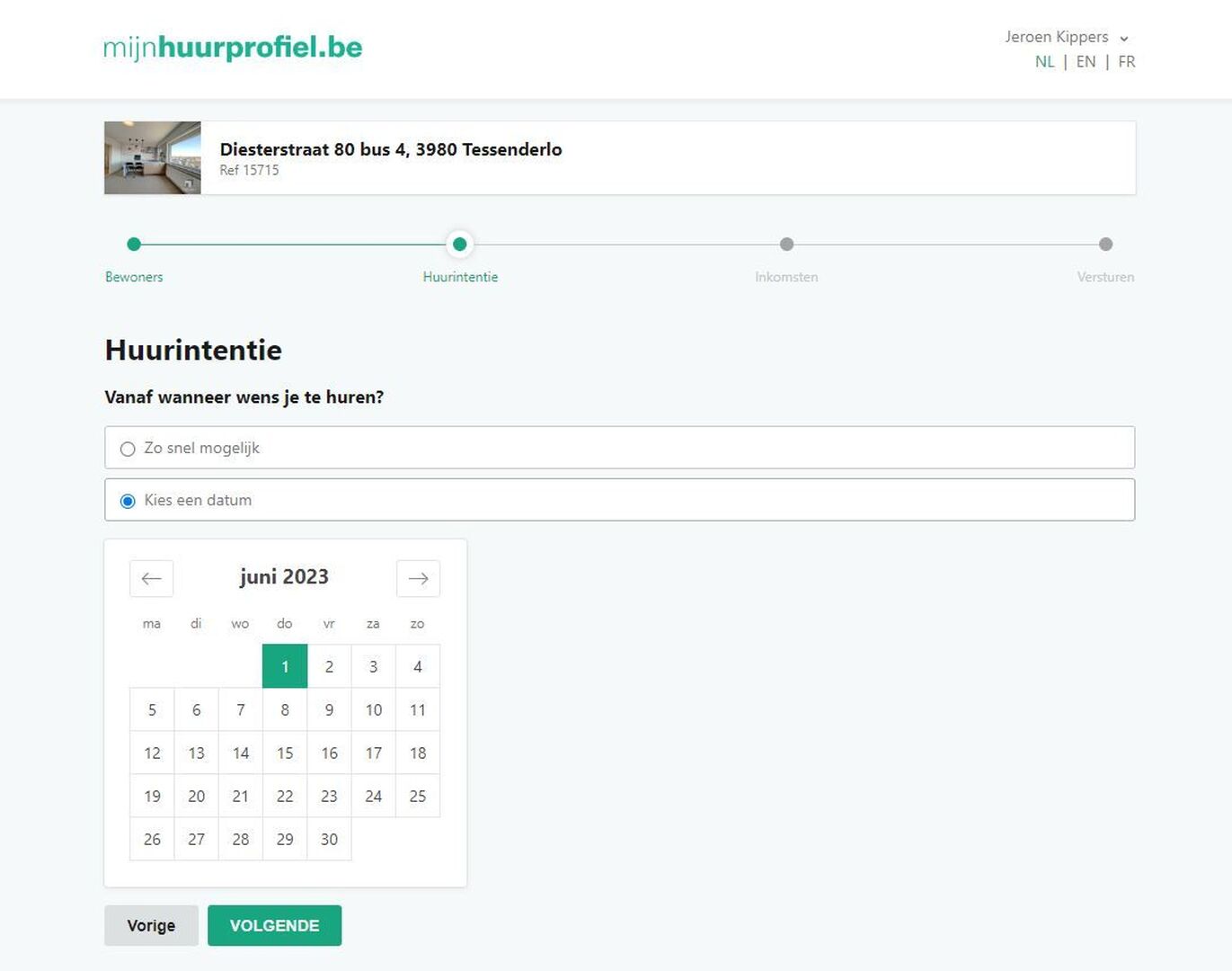Select June 6 in the calendar
The width and height of the screenshot is (1232, 971).
[x=196, y=709]
